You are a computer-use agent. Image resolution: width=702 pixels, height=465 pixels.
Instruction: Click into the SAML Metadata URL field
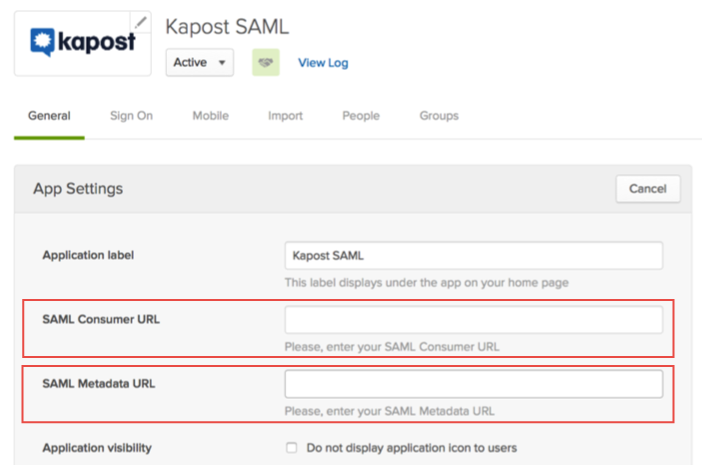click(473, 384)
